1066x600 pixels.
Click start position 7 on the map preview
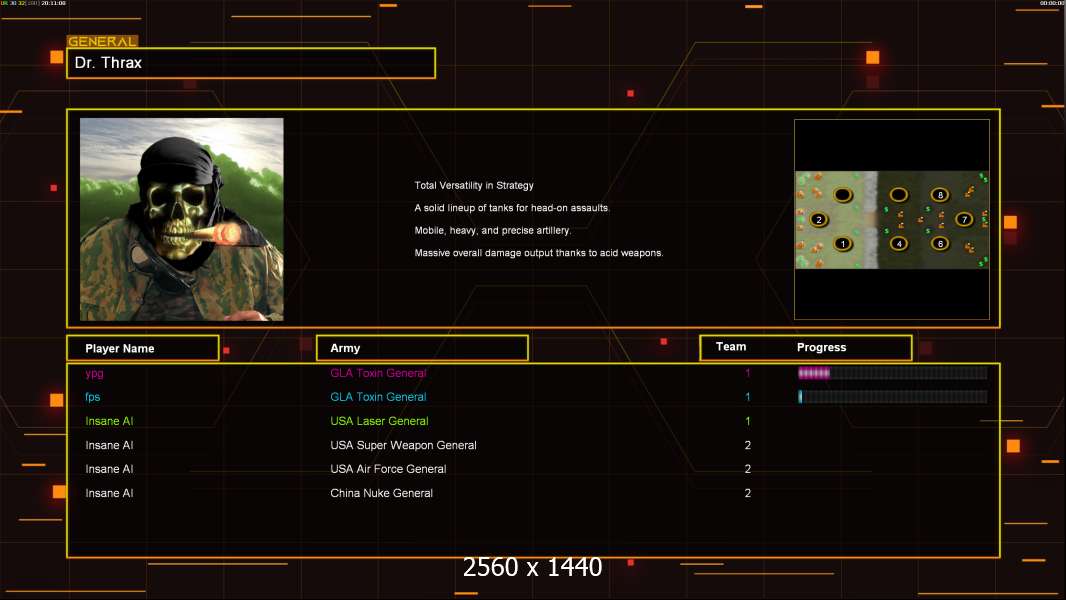click(x=964, y=219)
